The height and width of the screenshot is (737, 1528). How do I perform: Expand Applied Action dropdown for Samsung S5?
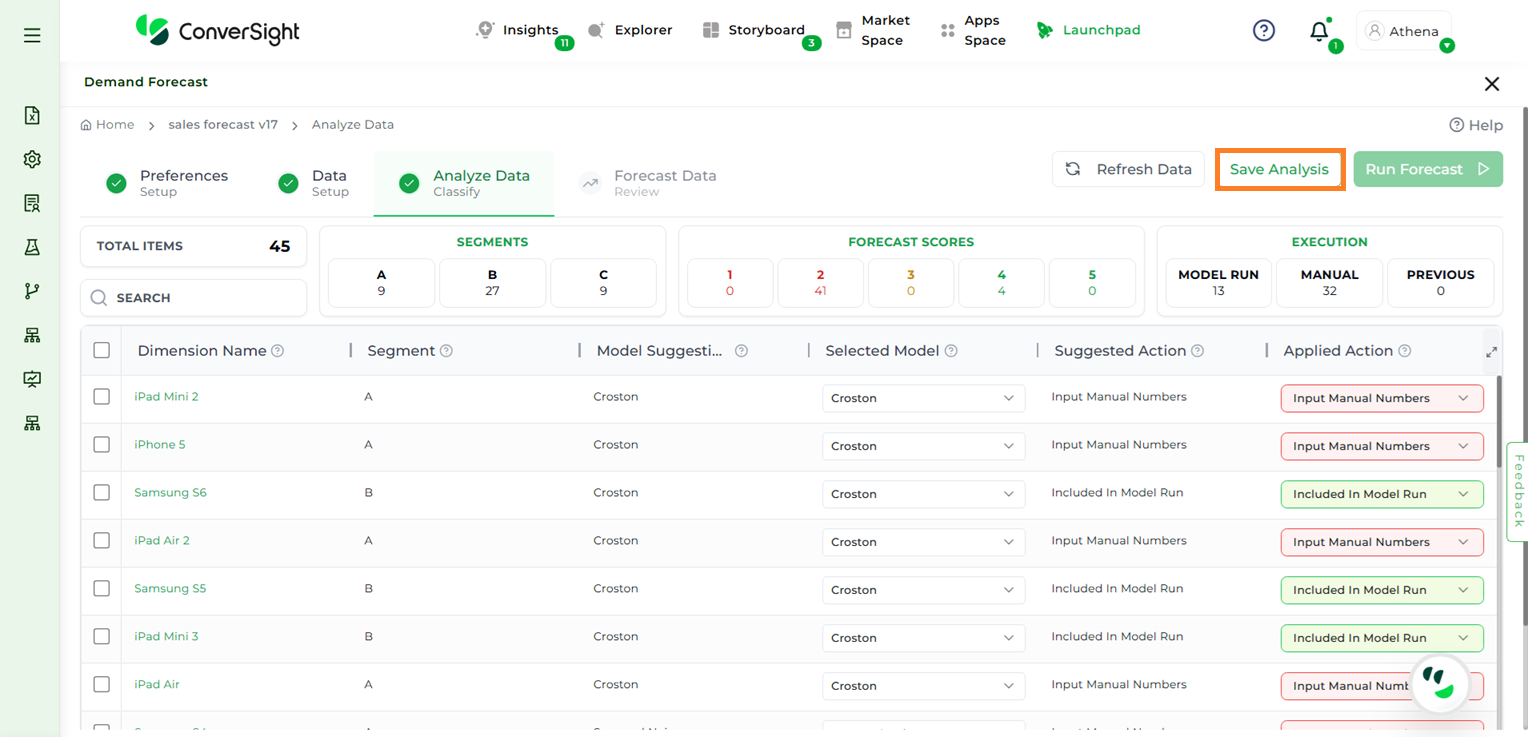1381,590
